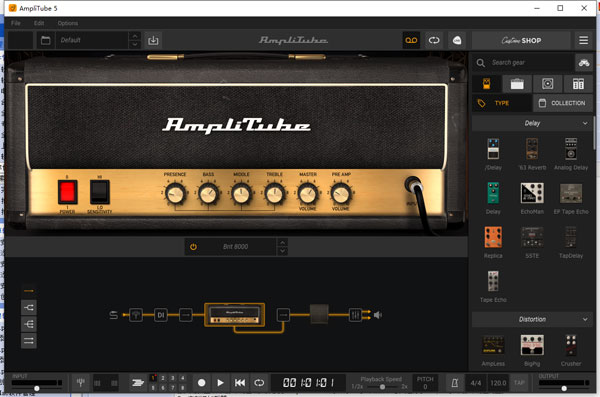Click the mixer block in signal chain

[355, 315]
